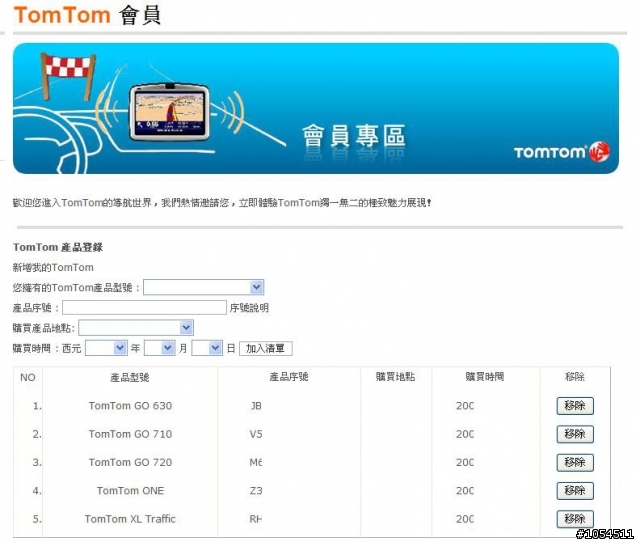Click the TomTom logo in the banner
The width and height of the screenshot is (640, 542).
(562, 152)
